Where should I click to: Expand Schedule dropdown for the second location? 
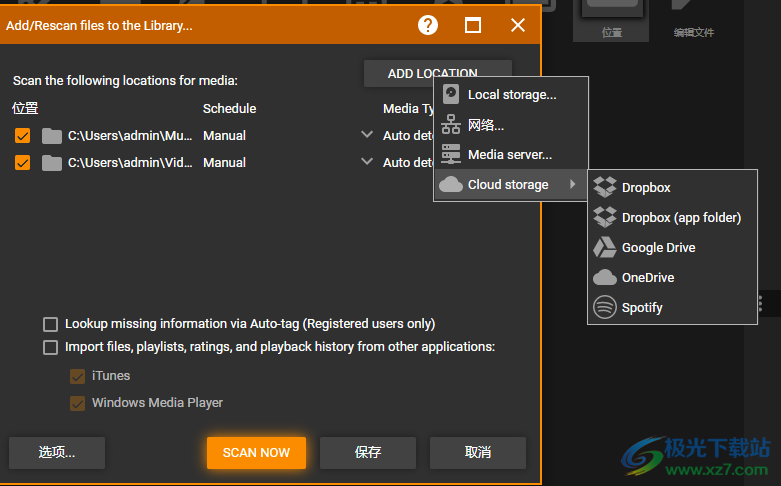click(x=366, y=162)
